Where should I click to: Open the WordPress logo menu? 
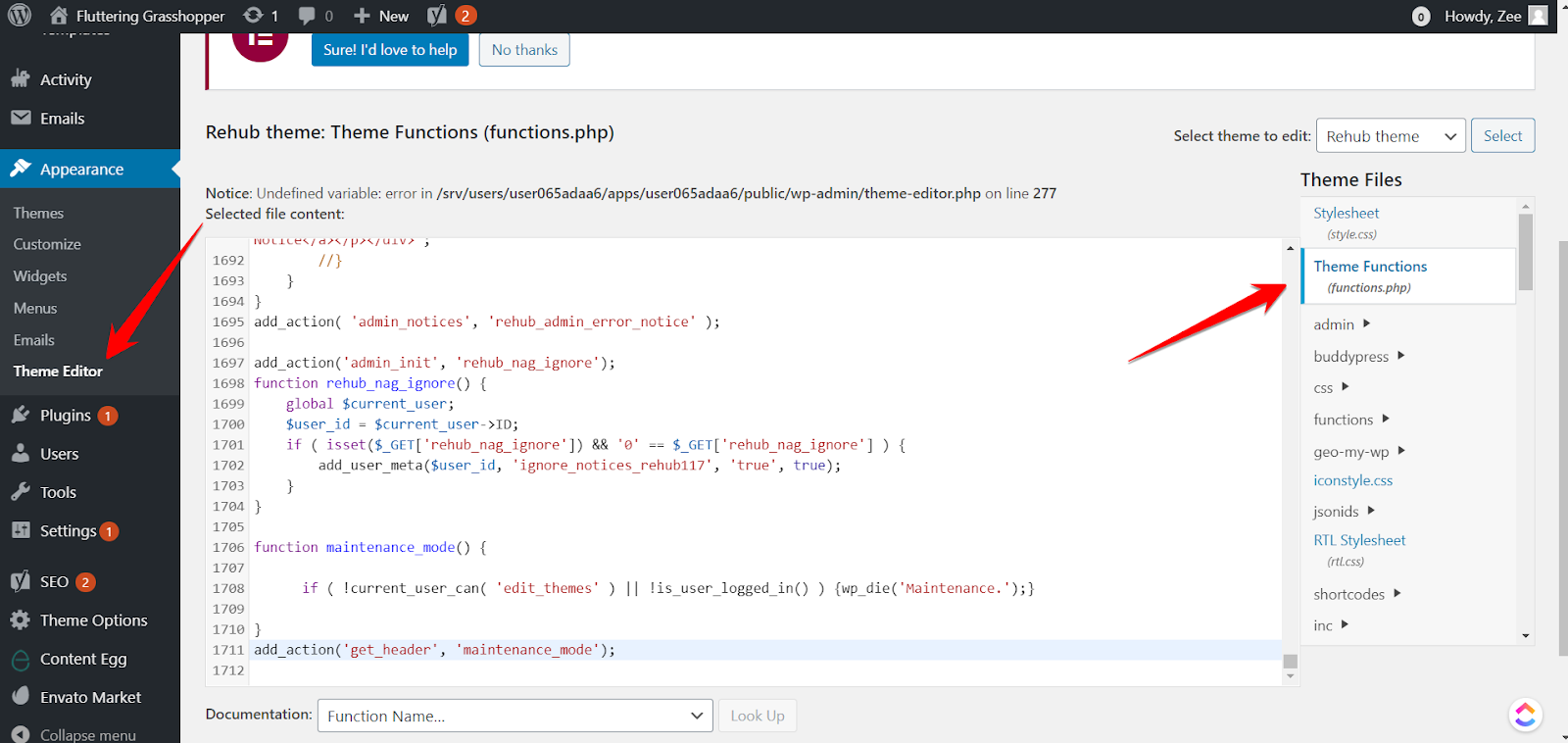[20, 16]
